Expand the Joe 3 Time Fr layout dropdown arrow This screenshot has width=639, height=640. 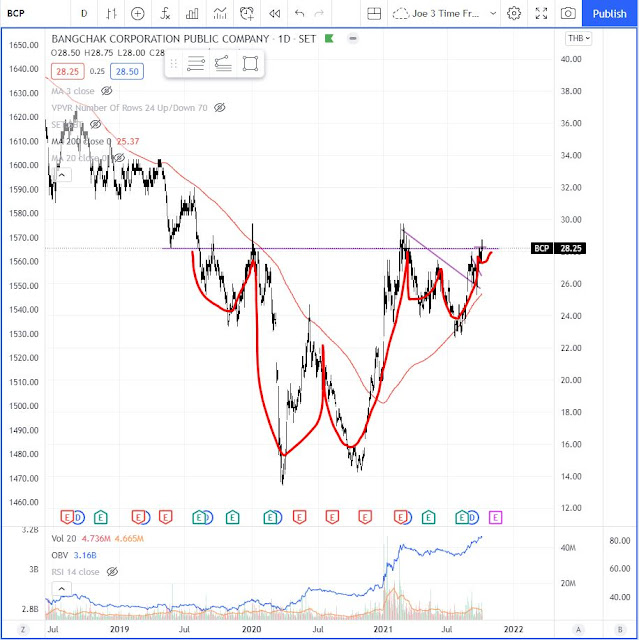click(493, 14)
